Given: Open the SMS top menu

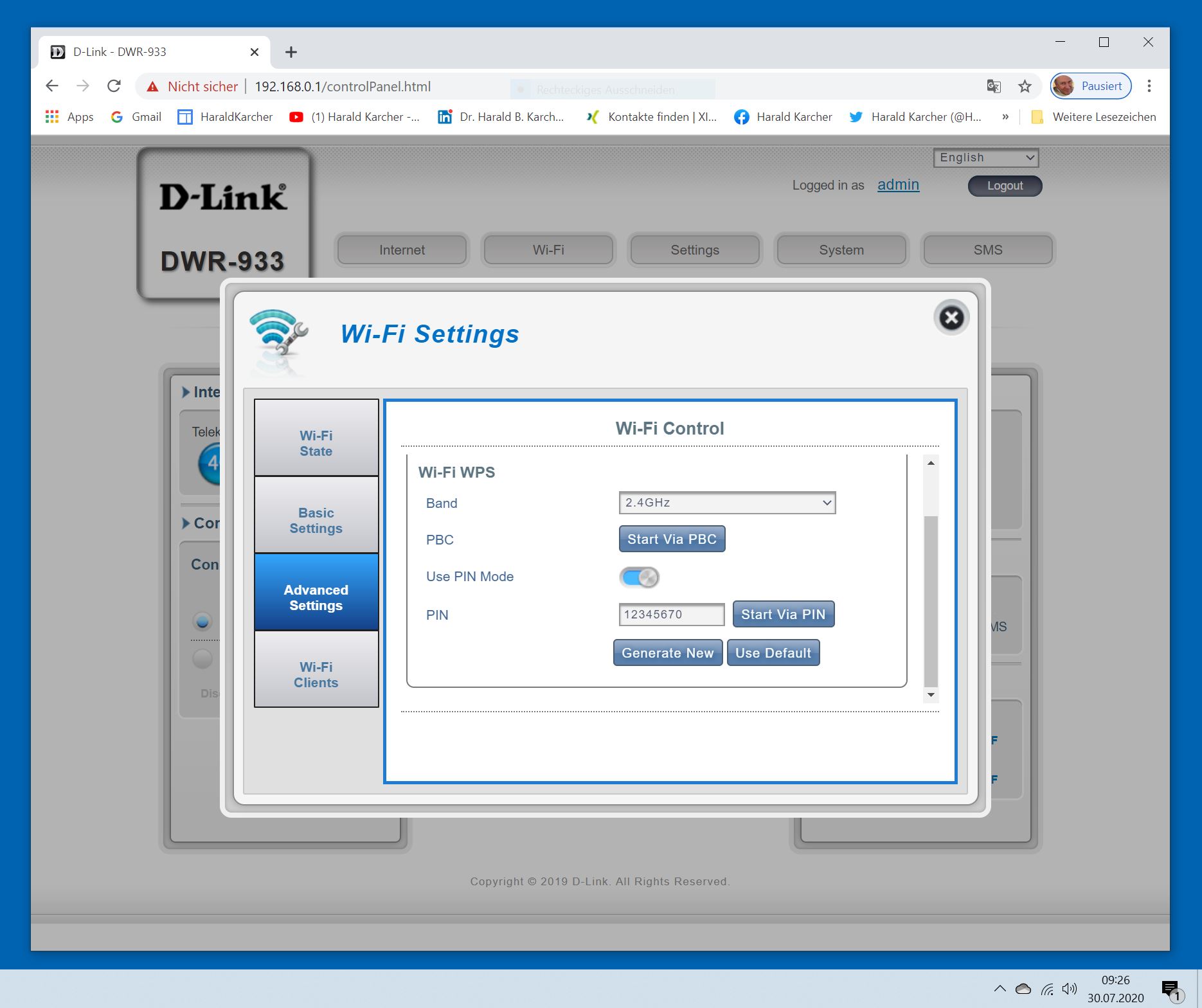Looking at the screenshot, I should tap(988, 250).
